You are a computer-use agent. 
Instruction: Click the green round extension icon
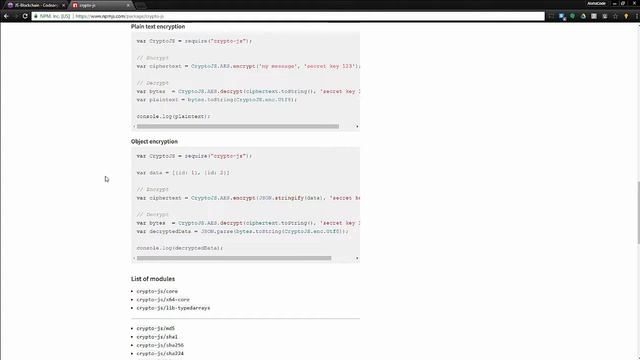[573, 16]
